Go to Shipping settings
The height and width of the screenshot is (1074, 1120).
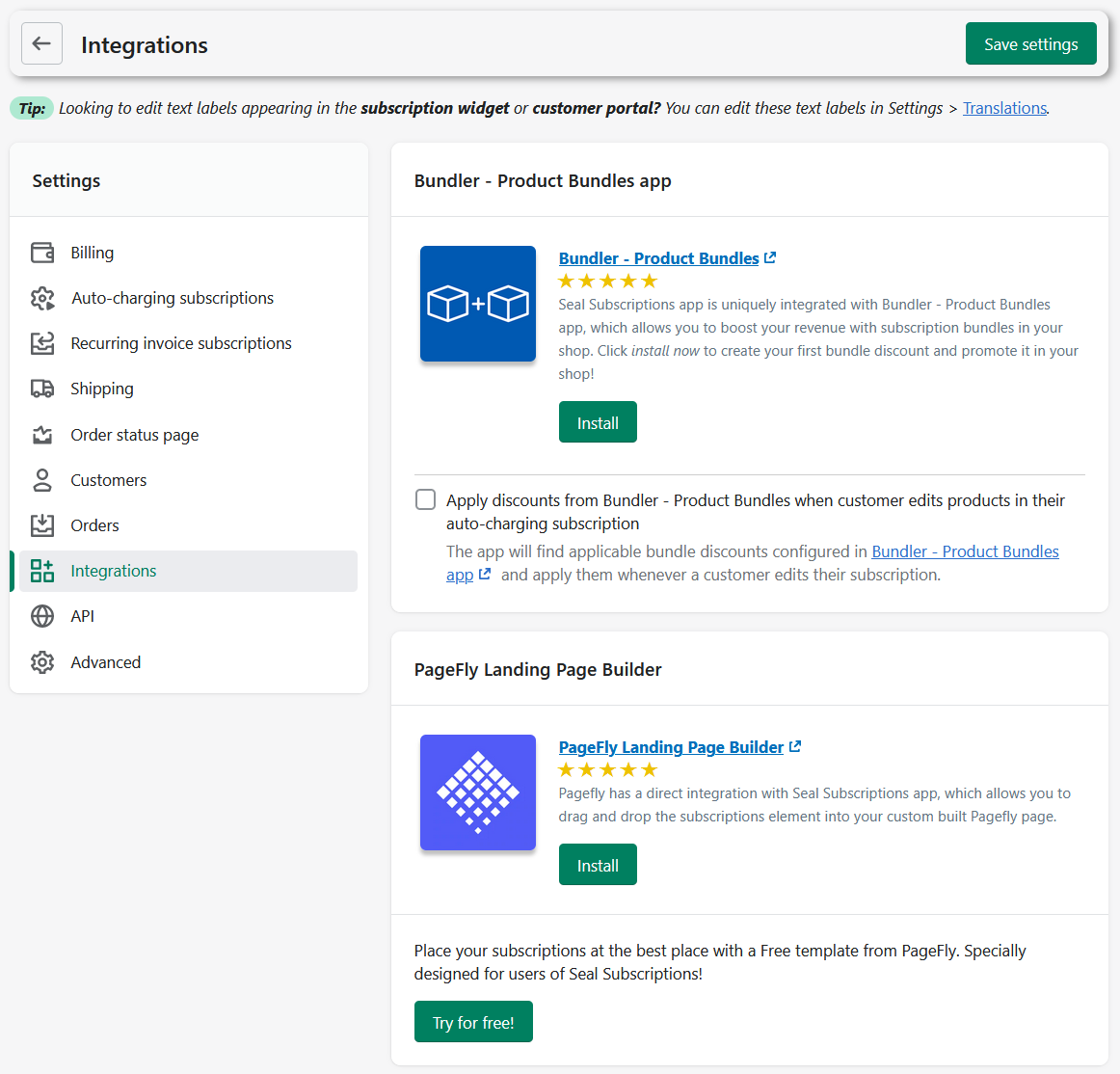pos(189,389)
